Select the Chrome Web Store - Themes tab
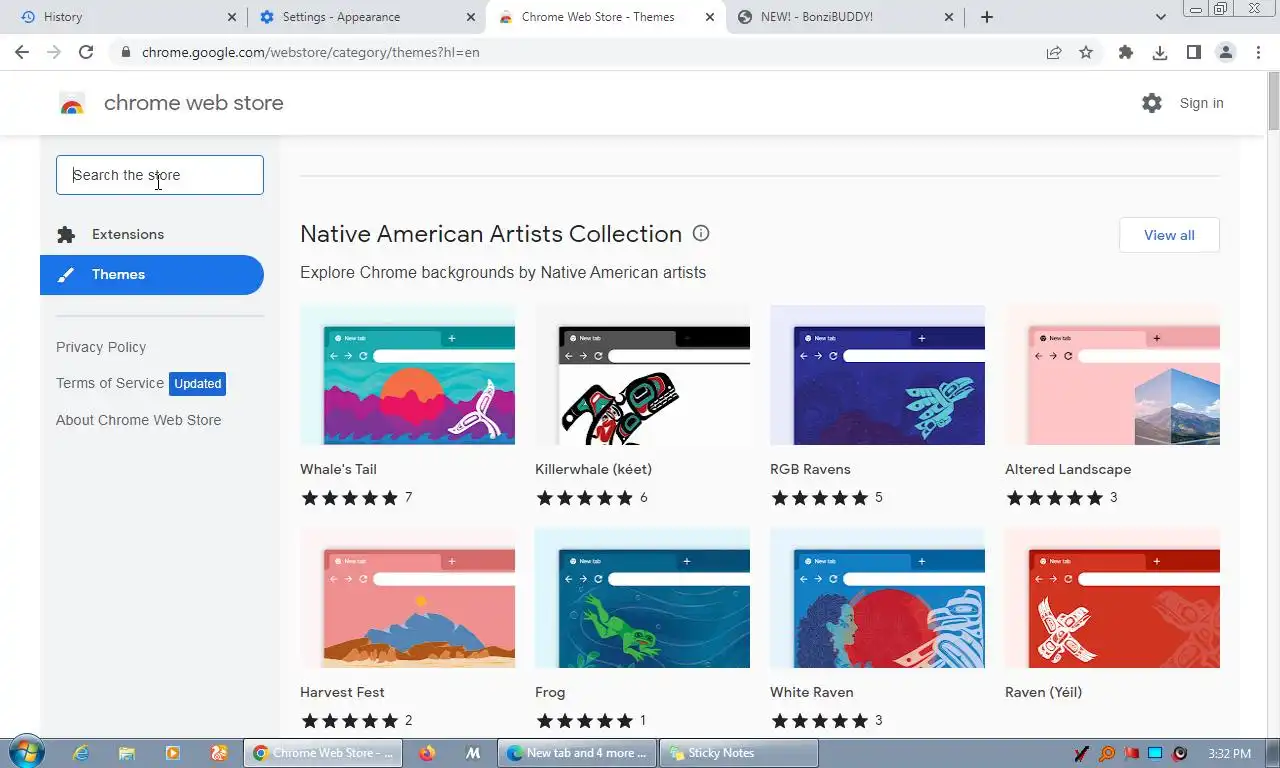The width and height of the screenshot is (1280, 768). tap(606, 17)
